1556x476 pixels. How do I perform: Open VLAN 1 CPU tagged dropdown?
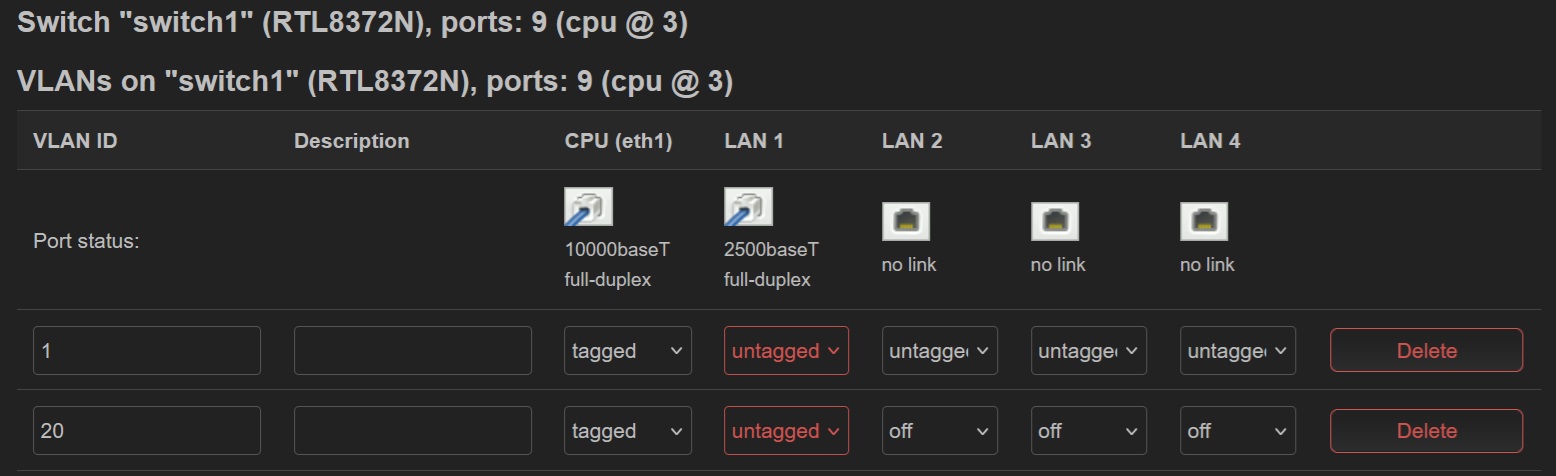627,351
